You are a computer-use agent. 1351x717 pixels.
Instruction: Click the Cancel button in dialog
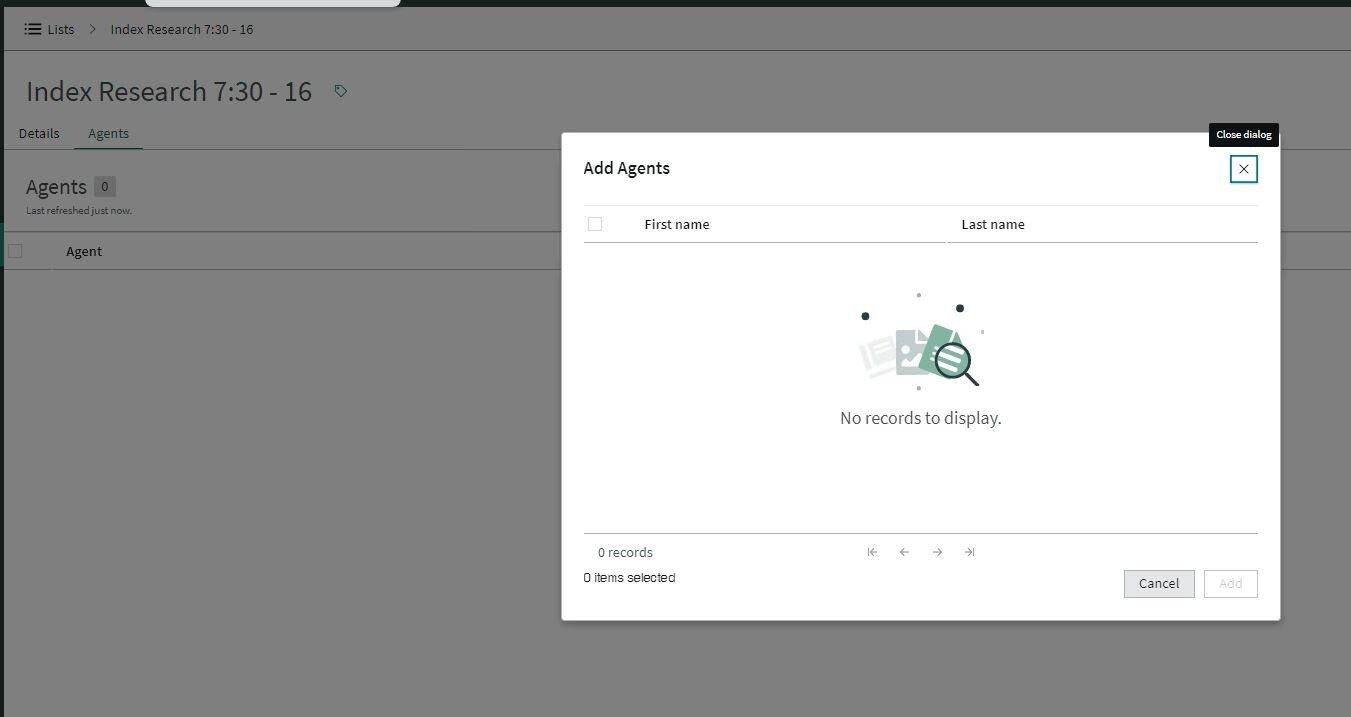pos(1159,584)
